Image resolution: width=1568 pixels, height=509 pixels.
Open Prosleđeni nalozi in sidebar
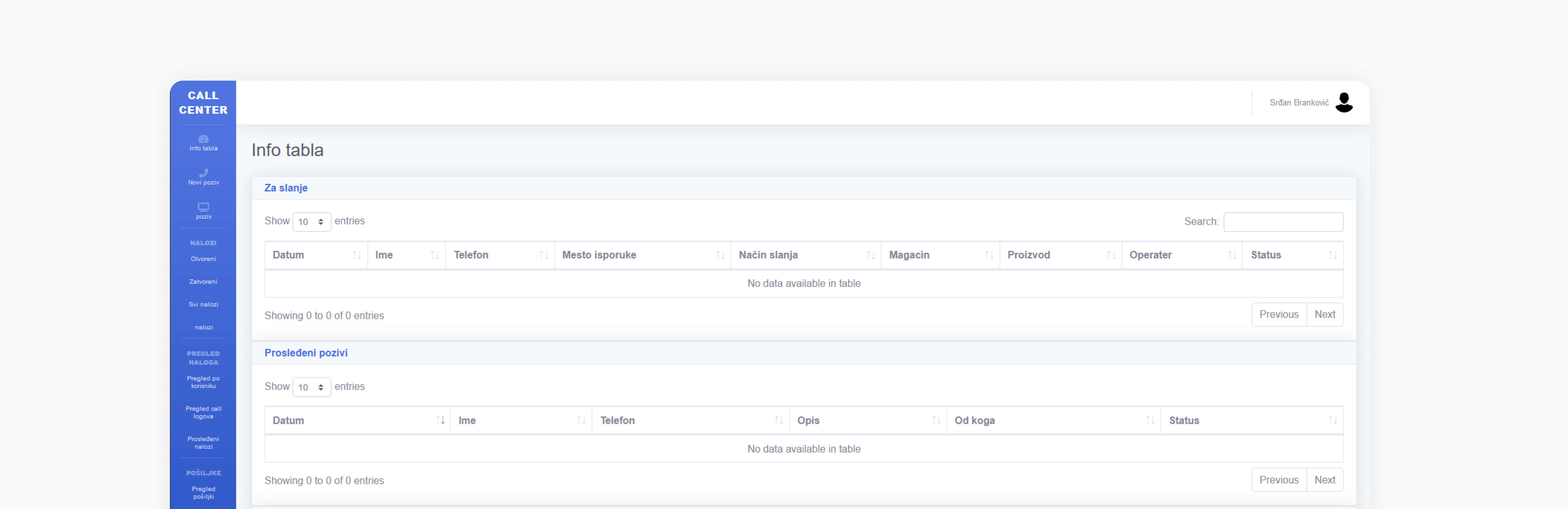[203, 443]
